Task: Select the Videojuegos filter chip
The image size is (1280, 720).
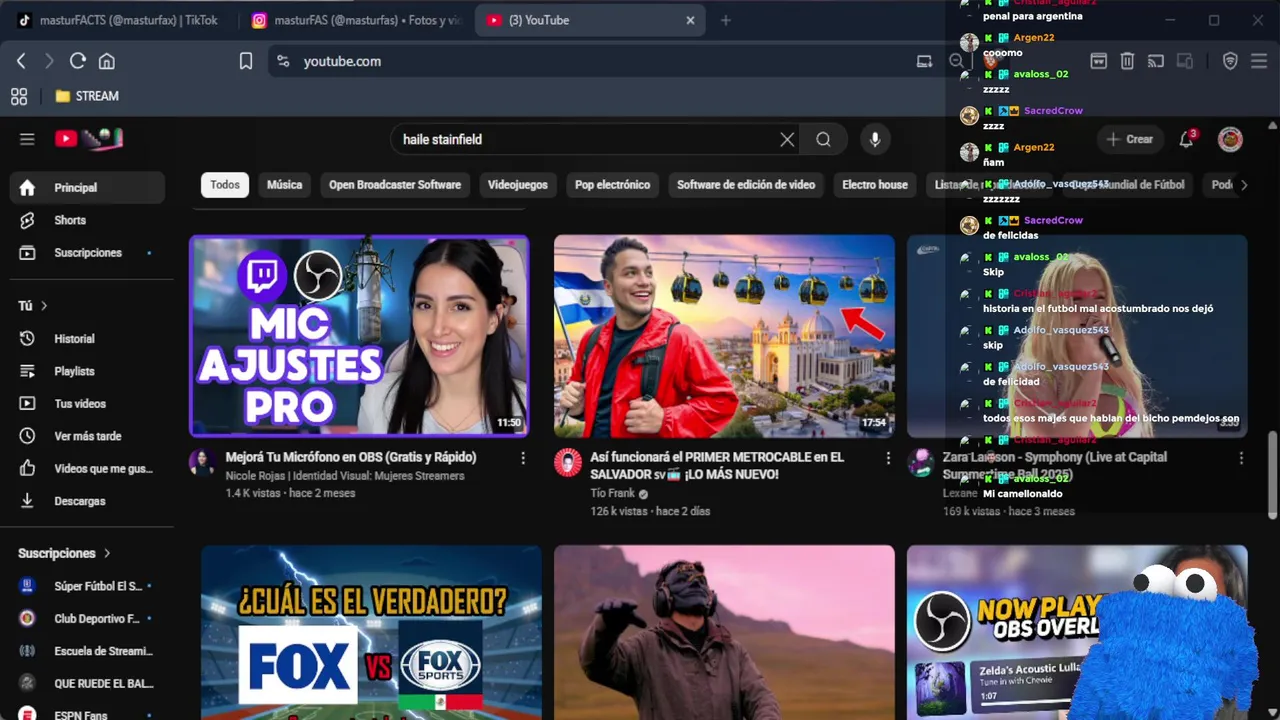Action: pos(518,184)
